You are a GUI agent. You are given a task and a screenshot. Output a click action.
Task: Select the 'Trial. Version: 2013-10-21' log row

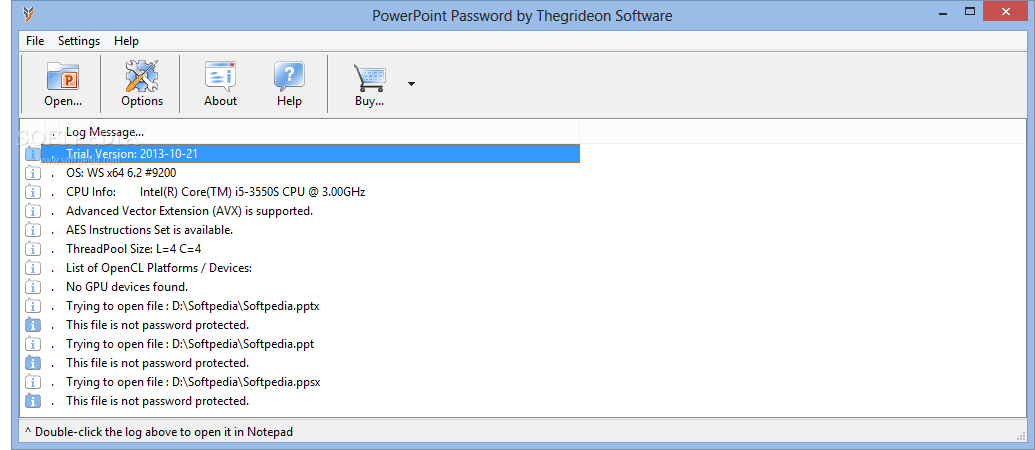[310, 154]
